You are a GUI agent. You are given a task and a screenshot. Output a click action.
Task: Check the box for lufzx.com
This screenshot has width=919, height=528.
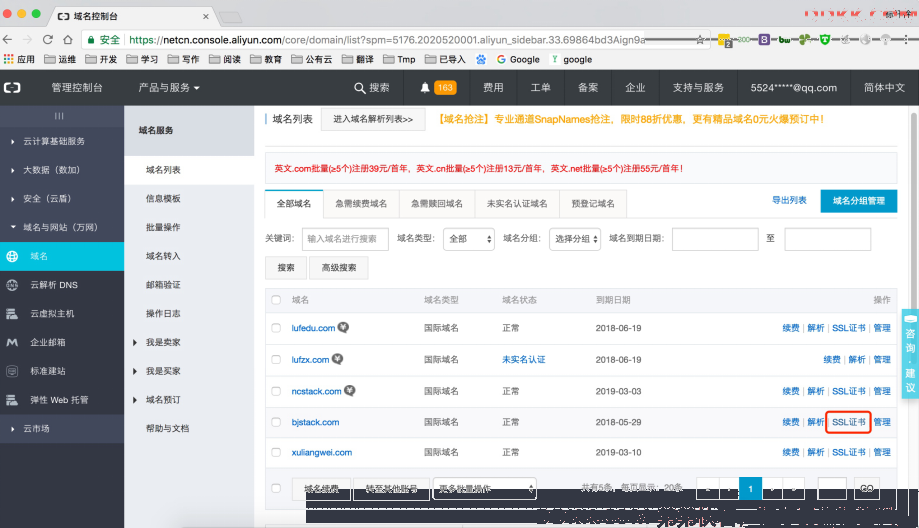276,359
